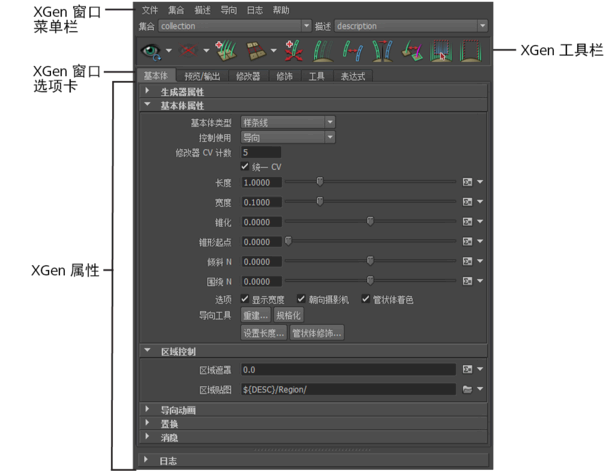The width and height of the screenshot is (606, 471).
Task: Click the 设置长度... button
Action: point(264,333)
